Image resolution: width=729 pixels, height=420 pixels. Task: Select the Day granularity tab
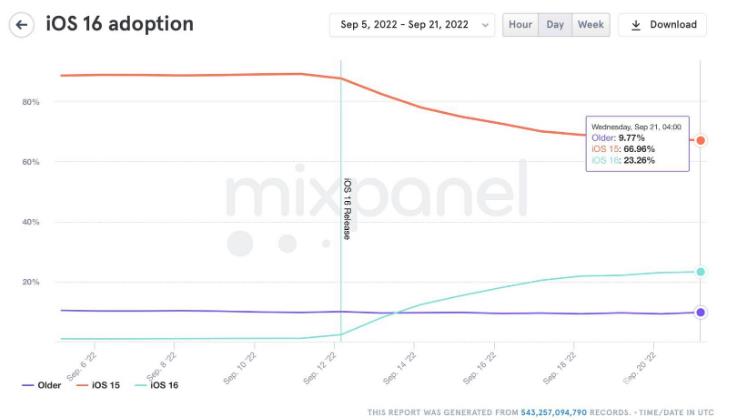pyautogui.click(x=555, y=25)
